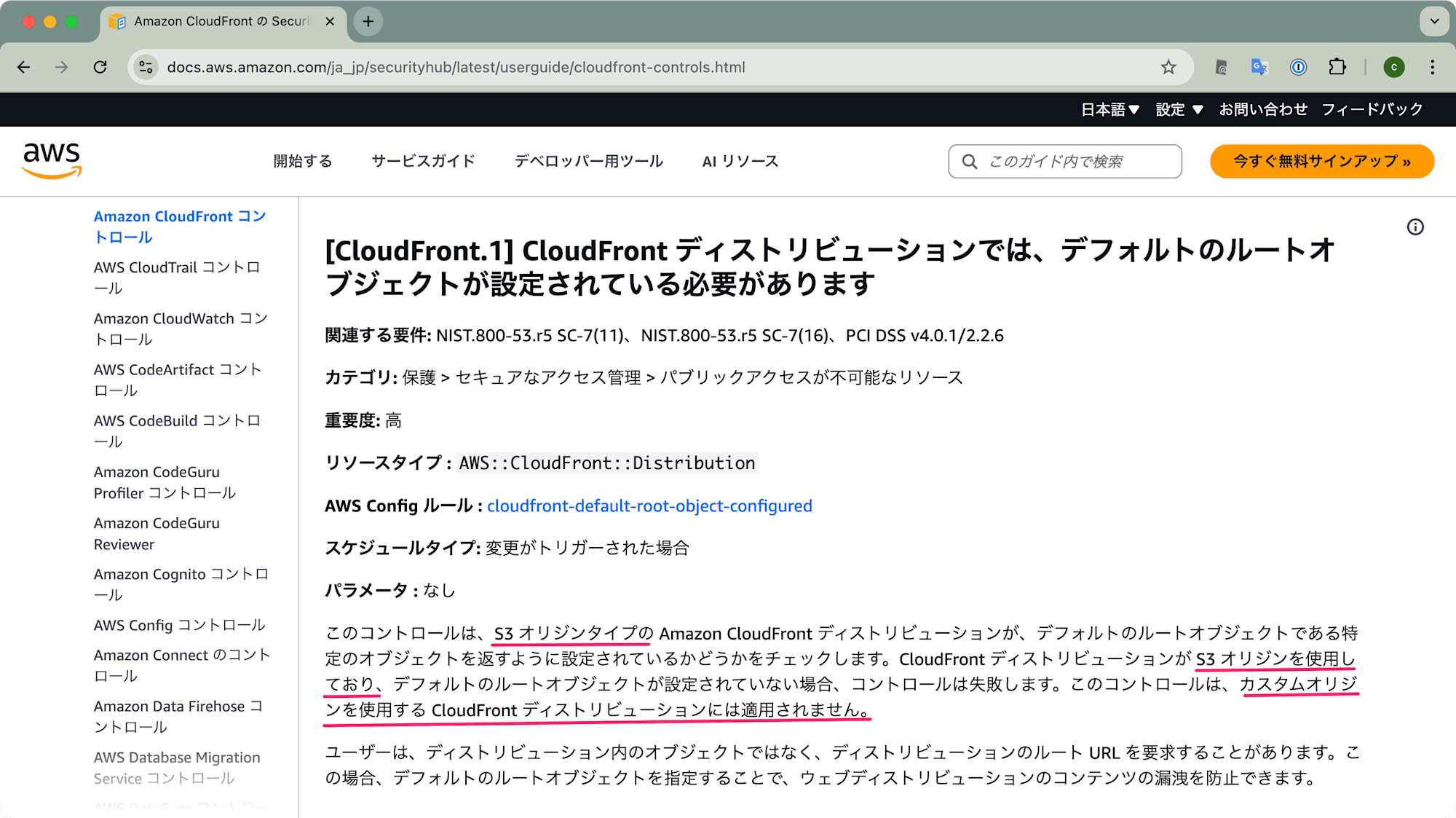
Task: Open the Google Translate extension icon
Action: (x=1259, y=67)
